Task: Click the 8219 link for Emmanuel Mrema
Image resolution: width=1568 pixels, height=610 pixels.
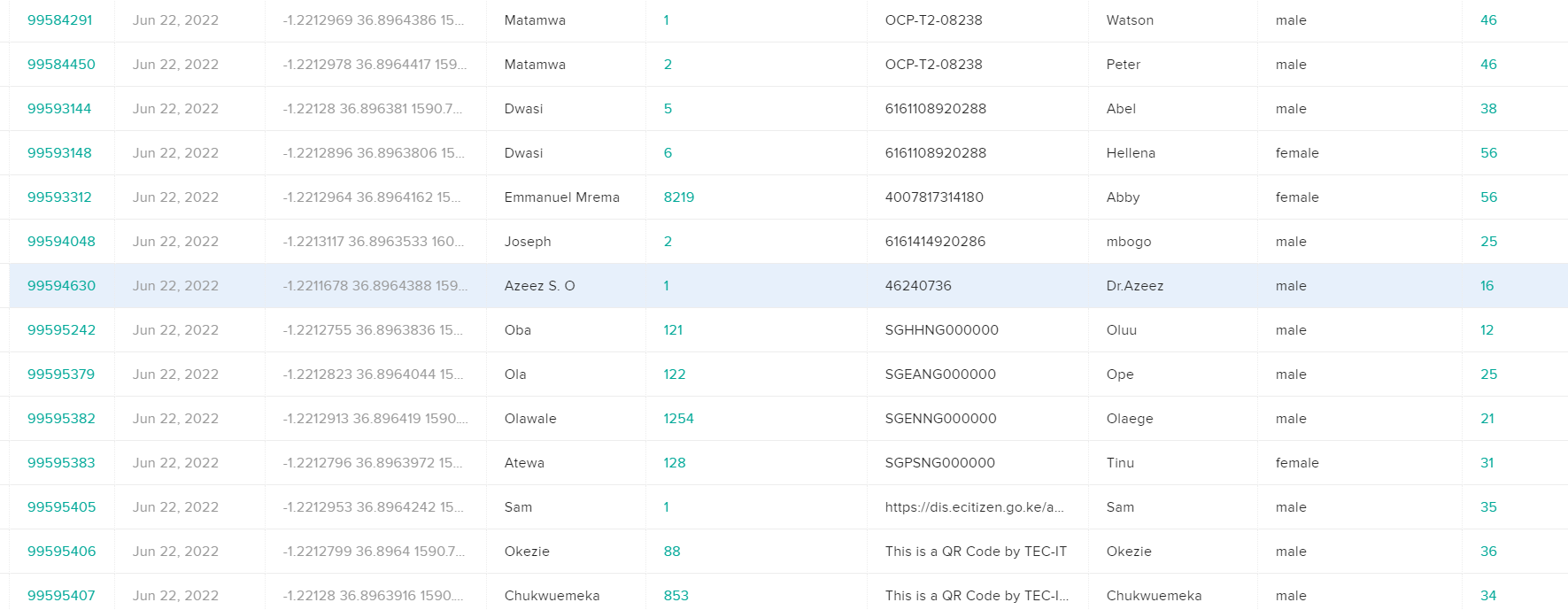Action: pyautogui.click(x=678, y=197)
